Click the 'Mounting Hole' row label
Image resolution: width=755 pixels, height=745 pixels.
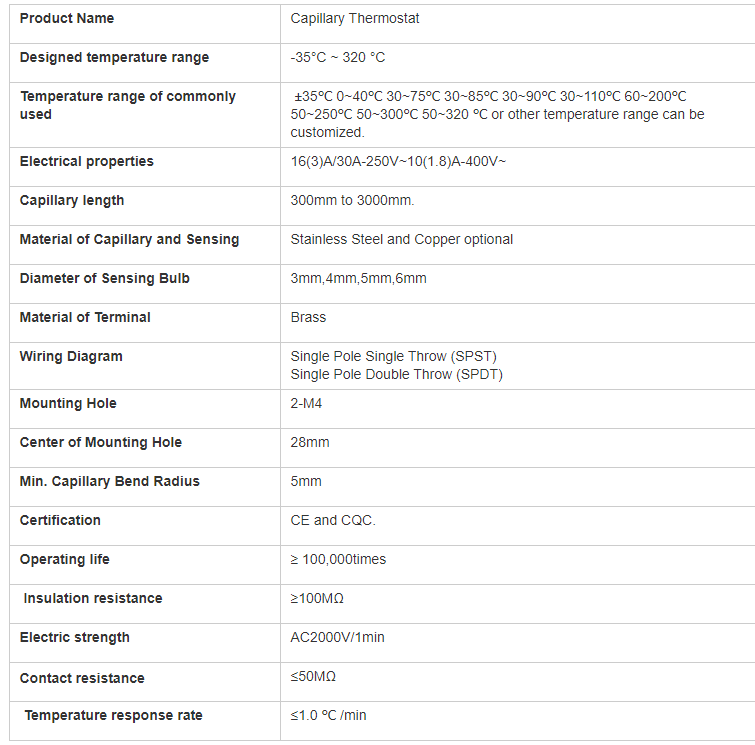pyautogui.click(x=68, y=403)
